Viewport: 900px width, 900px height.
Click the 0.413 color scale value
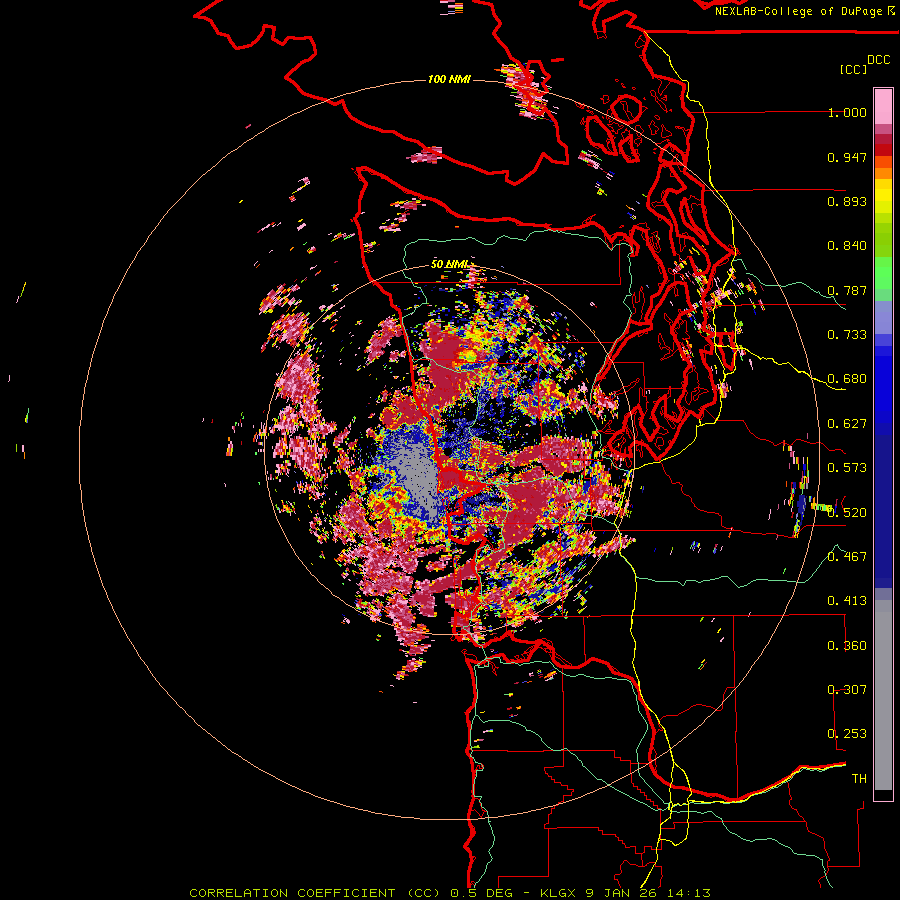point(847,601)
